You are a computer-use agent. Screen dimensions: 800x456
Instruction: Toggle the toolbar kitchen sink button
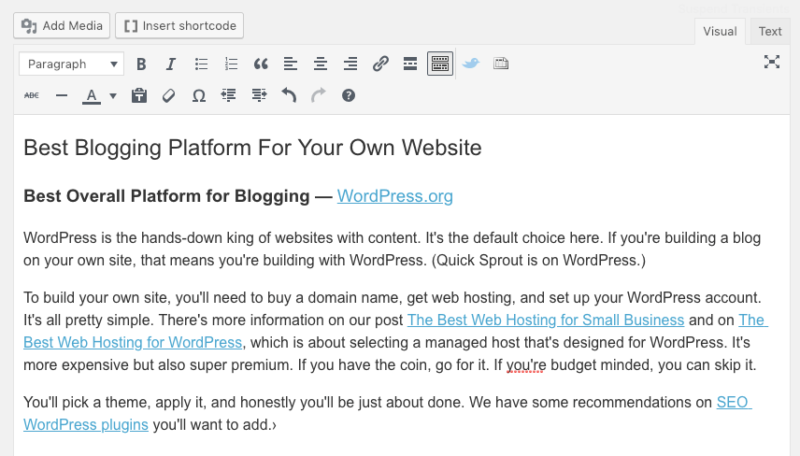(x=439, y=64)
